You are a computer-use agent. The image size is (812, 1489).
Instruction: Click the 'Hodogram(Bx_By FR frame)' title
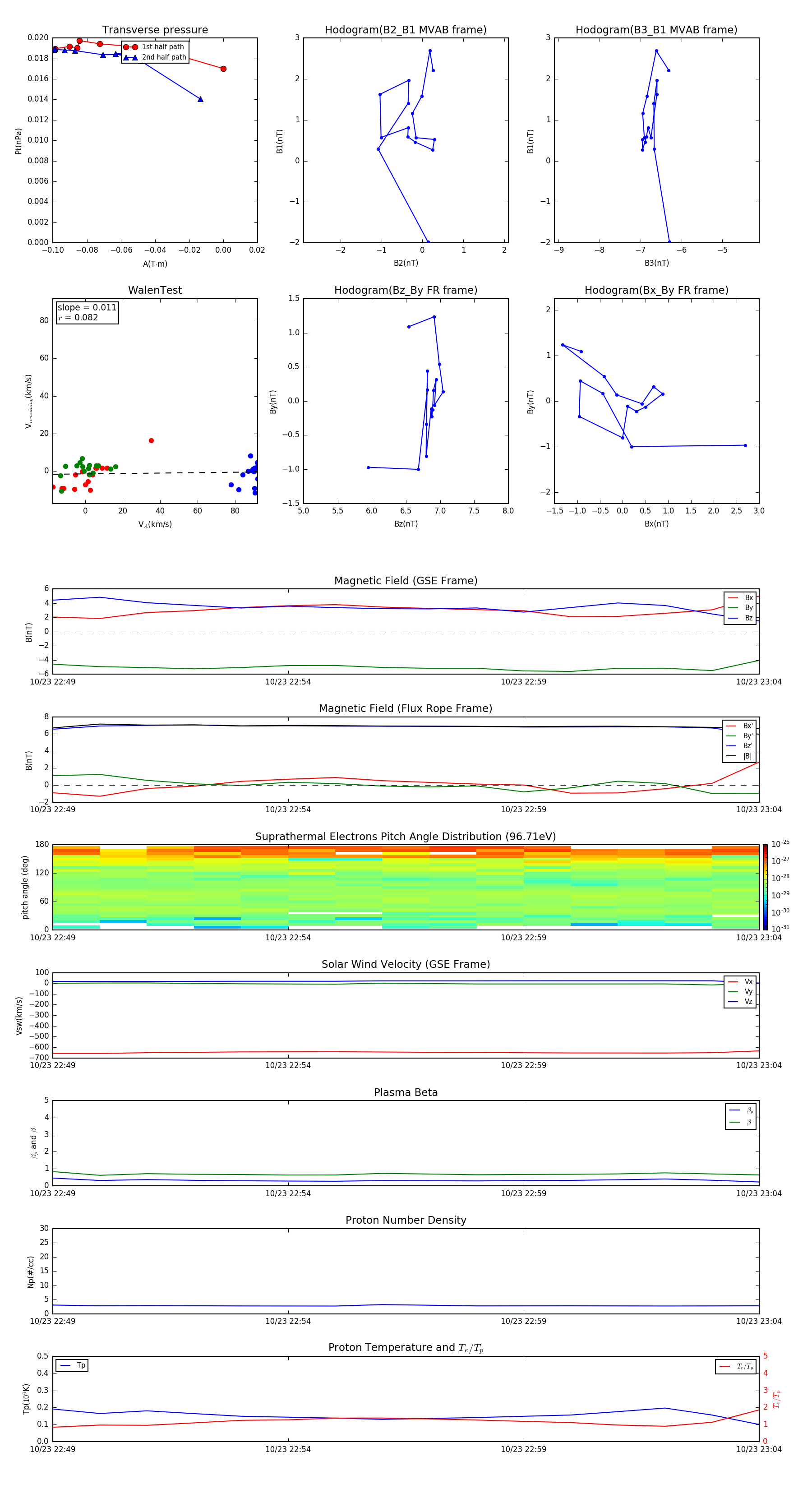656,290
